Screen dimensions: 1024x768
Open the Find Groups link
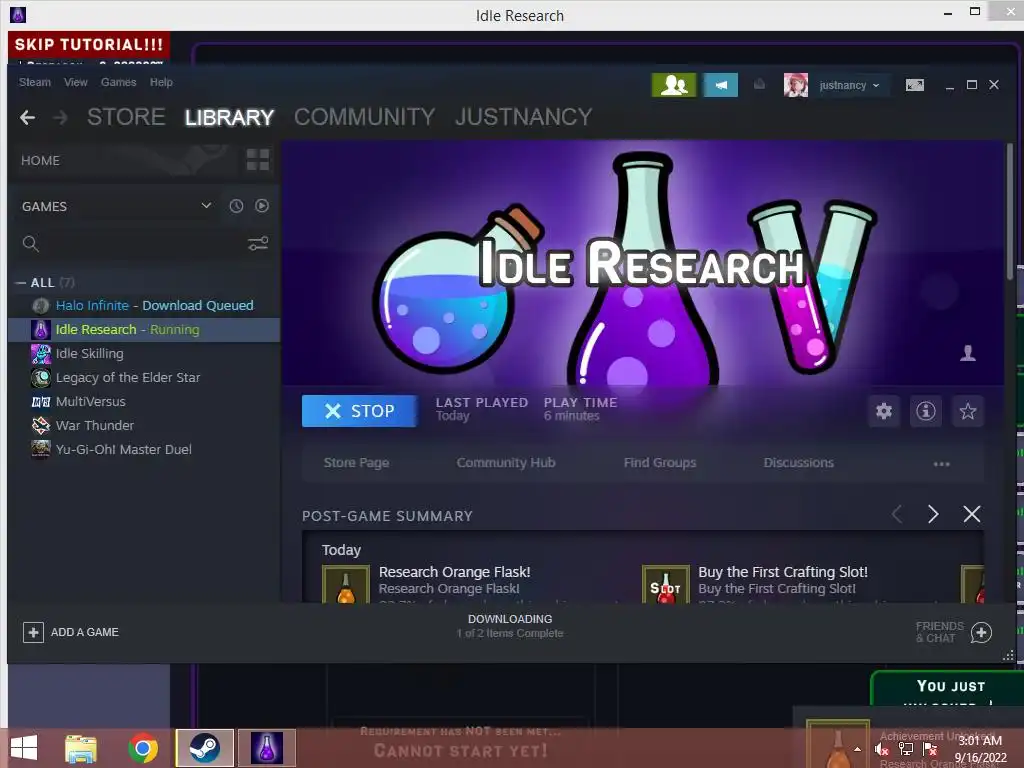click(x=660, y=463)
